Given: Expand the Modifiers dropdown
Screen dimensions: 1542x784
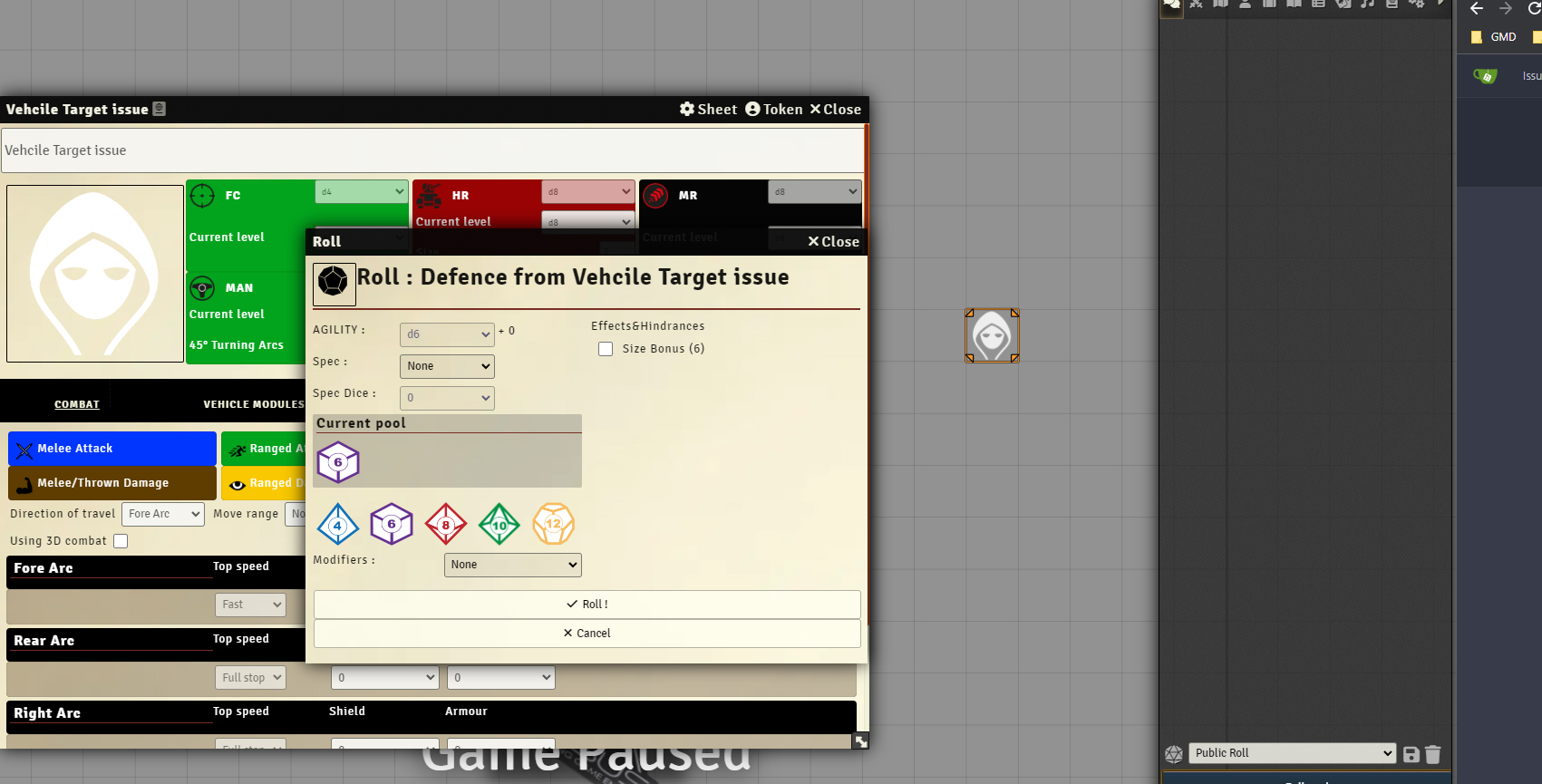Looking at the screenshot, I should (x=512, y=565).
